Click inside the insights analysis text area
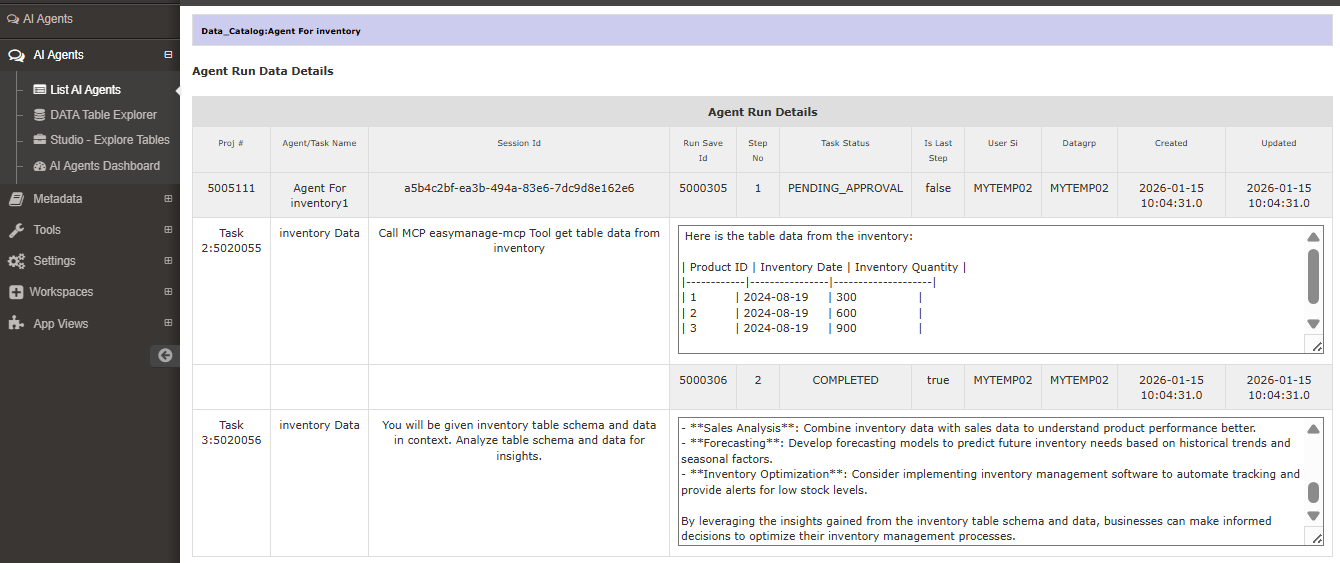Viewport: 1340px width, 563px height. pos(990,482)
